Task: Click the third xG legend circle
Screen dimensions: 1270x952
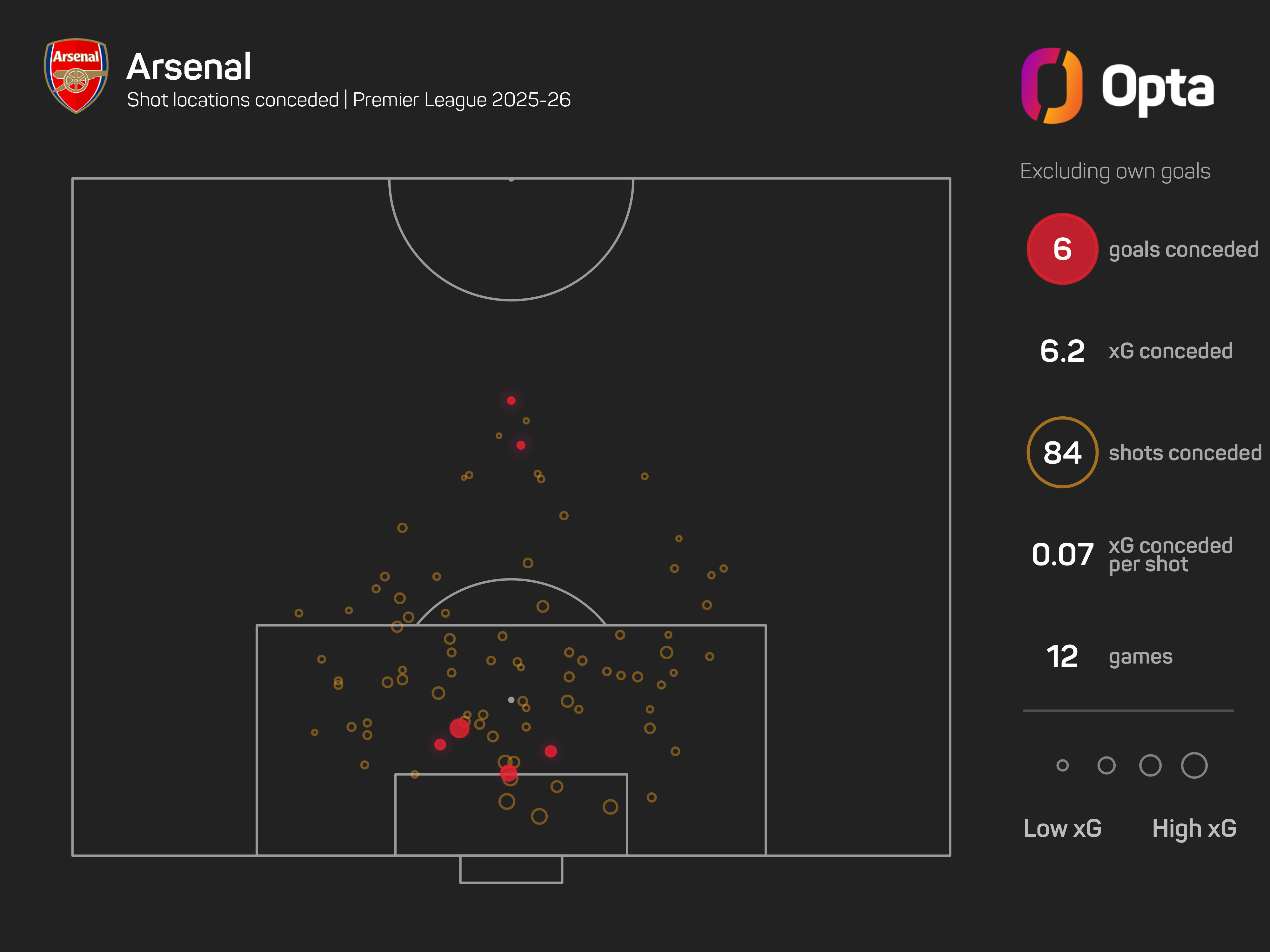Action: tap(1150, 765)
